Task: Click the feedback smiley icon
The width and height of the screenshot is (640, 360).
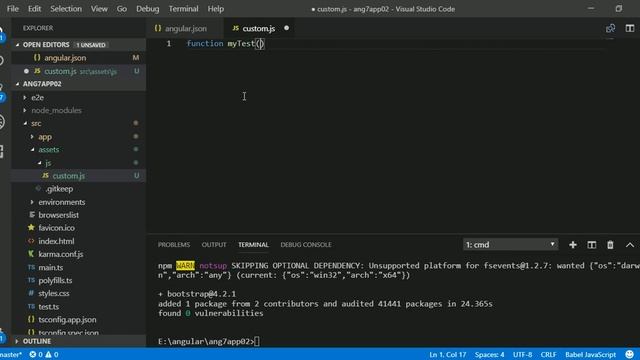Action: 630,355
